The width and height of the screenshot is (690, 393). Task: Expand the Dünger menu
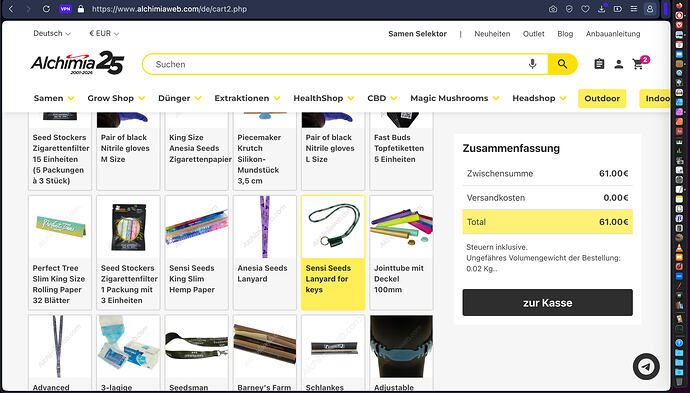pyautogui.click(x=180, y=98)
